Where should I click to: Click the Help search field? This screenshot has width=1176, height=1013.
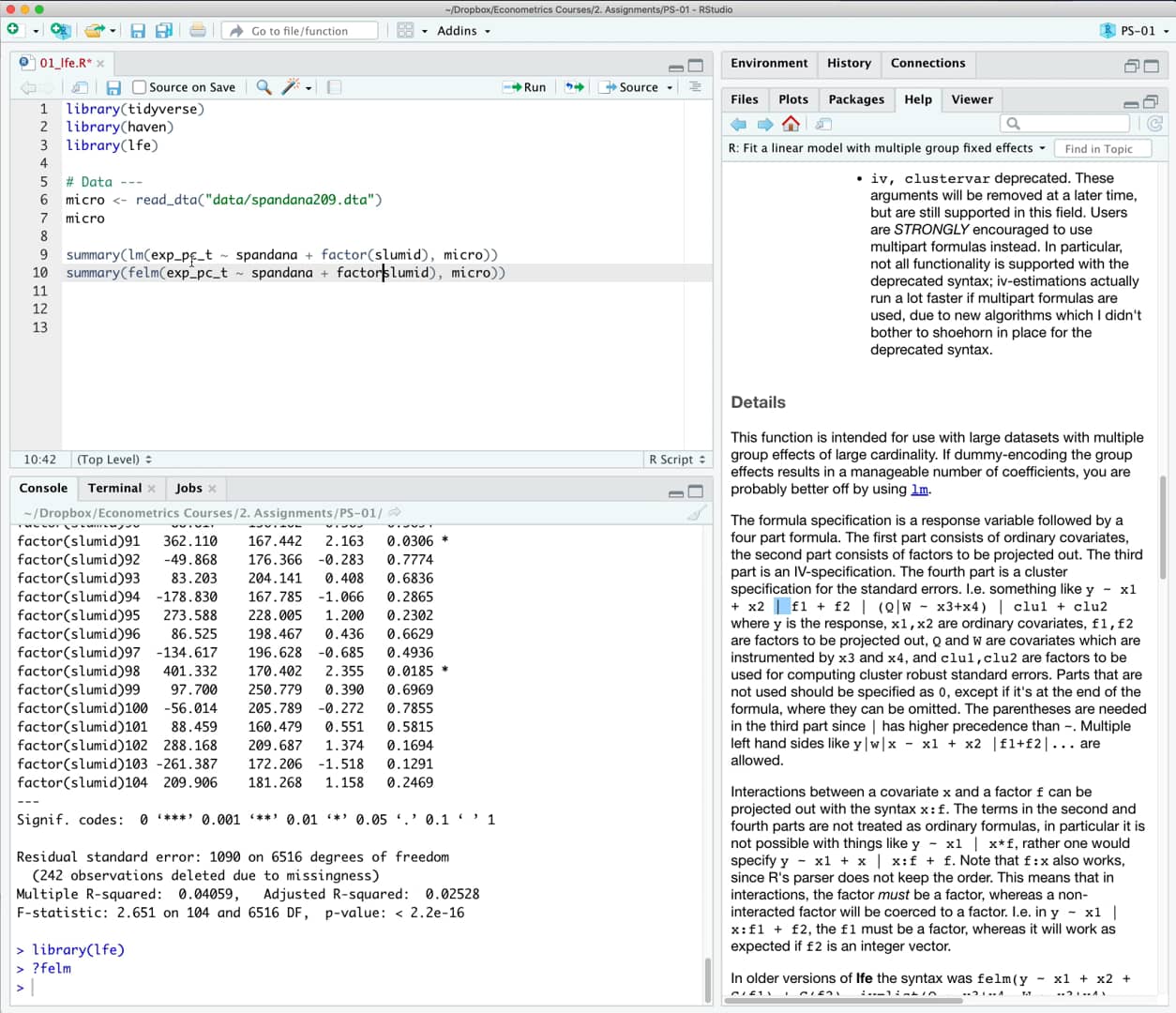click(x=1065, y=123)
